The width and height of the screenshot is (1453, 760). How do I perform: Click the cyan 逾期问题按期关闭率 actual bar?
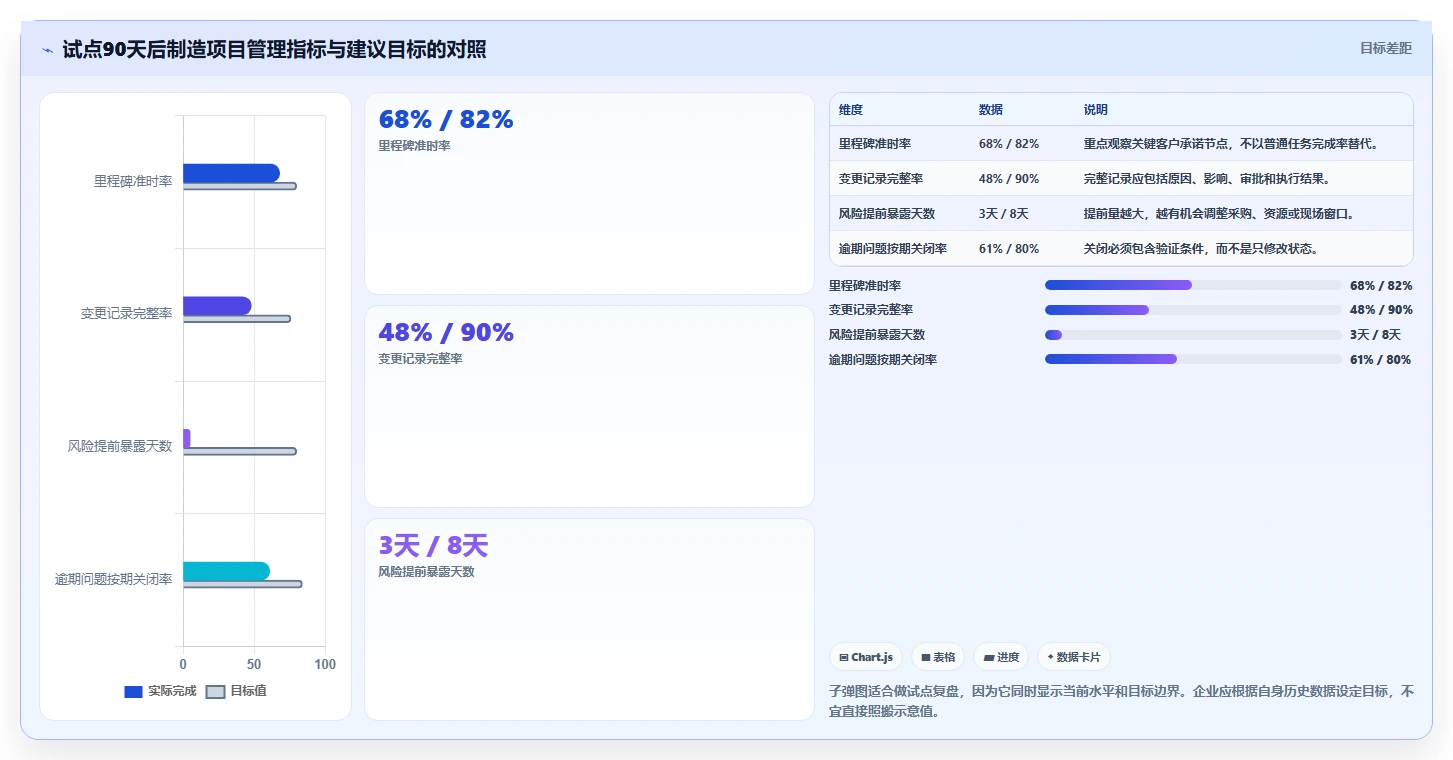[226, 571]
